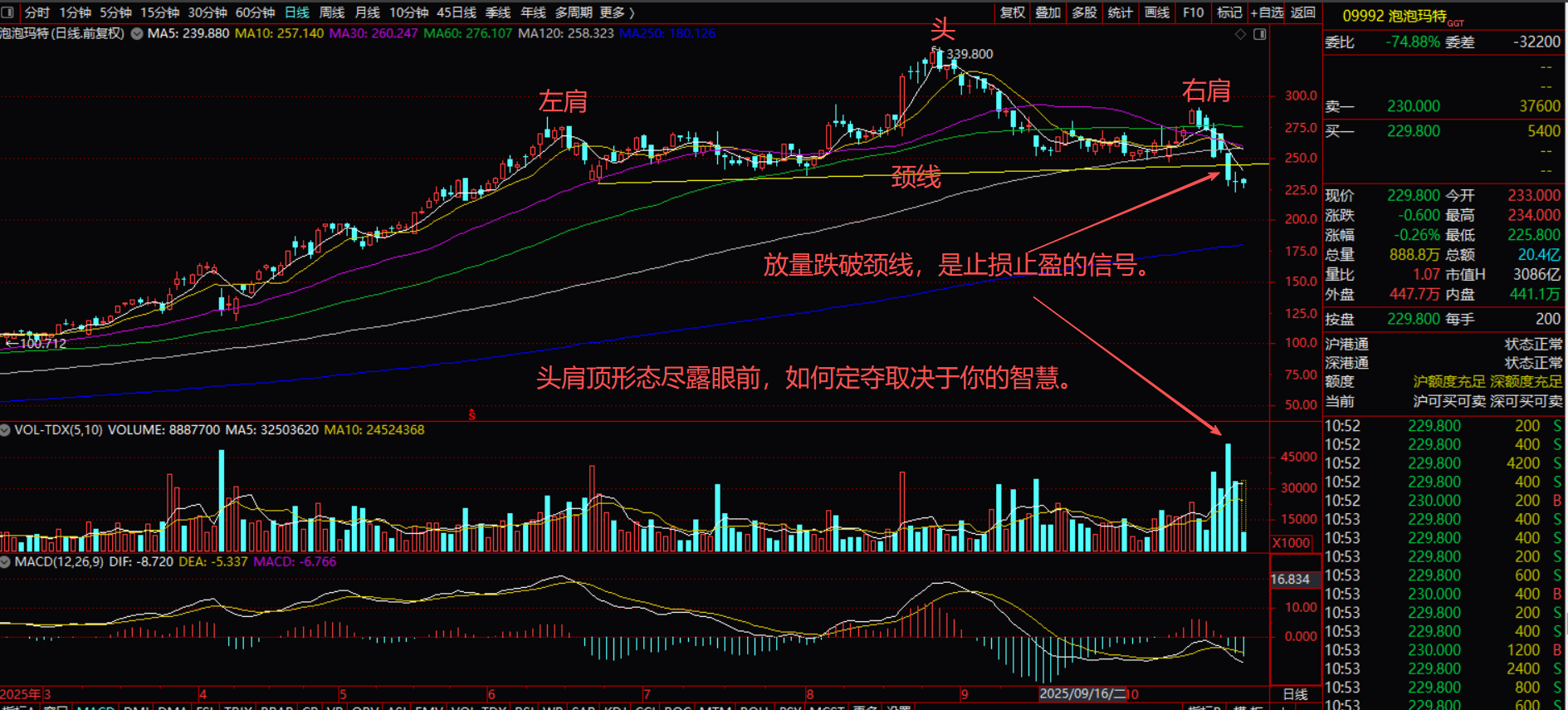Click the tick row with volume 1200 B
Image resolution: width=1568 pixels, height=710 pixels.
coord(1444,650)
